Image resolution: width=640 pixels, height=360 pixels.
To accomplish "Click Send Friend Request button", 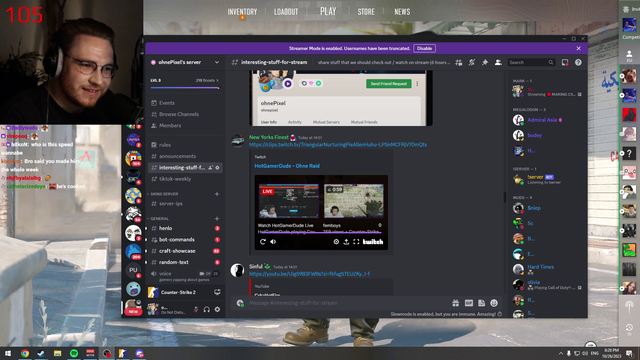I will pos(389,84).
